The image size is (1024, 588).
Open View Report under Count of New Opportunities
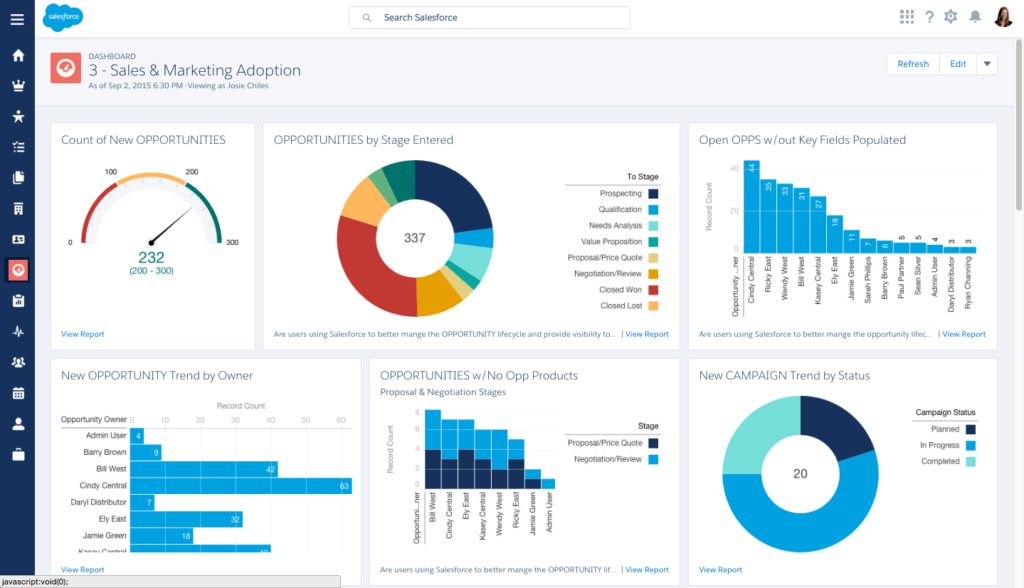coord(82,334)
